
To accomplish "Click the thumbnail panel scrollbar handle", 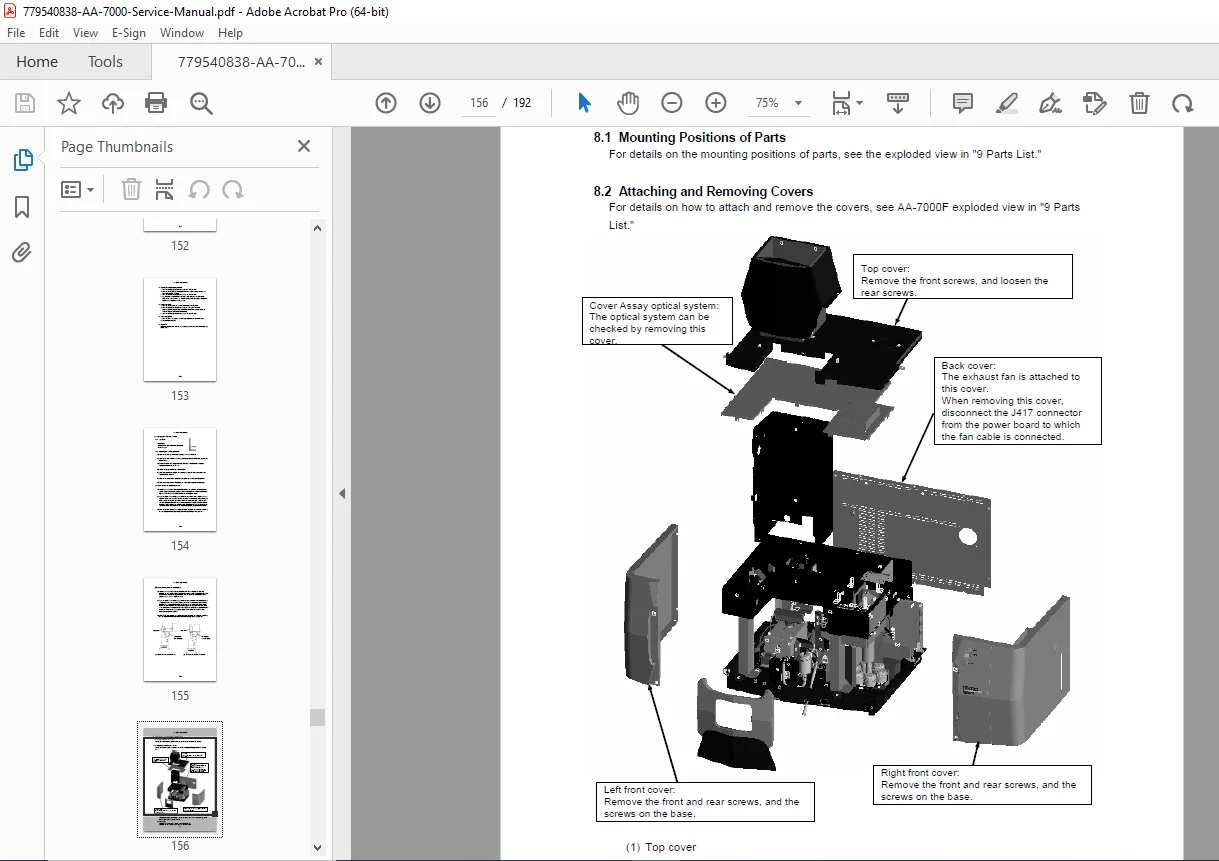I will (x=318, y=717).
